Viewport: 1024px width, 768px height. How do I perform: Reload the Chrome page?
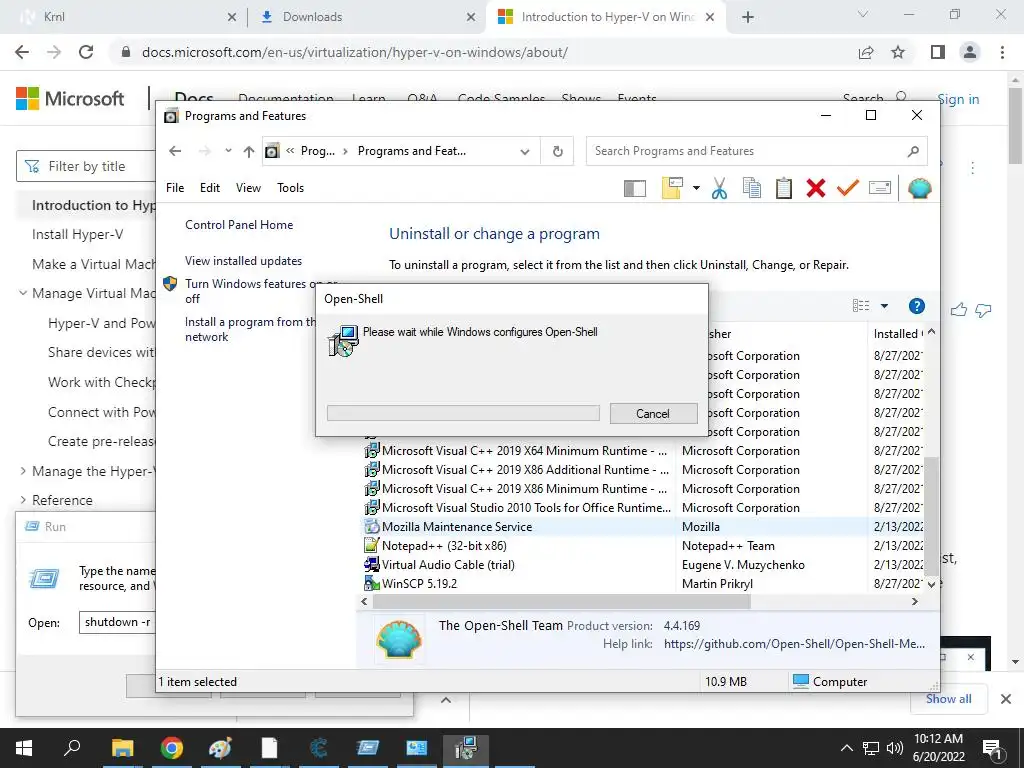(86, 52)
